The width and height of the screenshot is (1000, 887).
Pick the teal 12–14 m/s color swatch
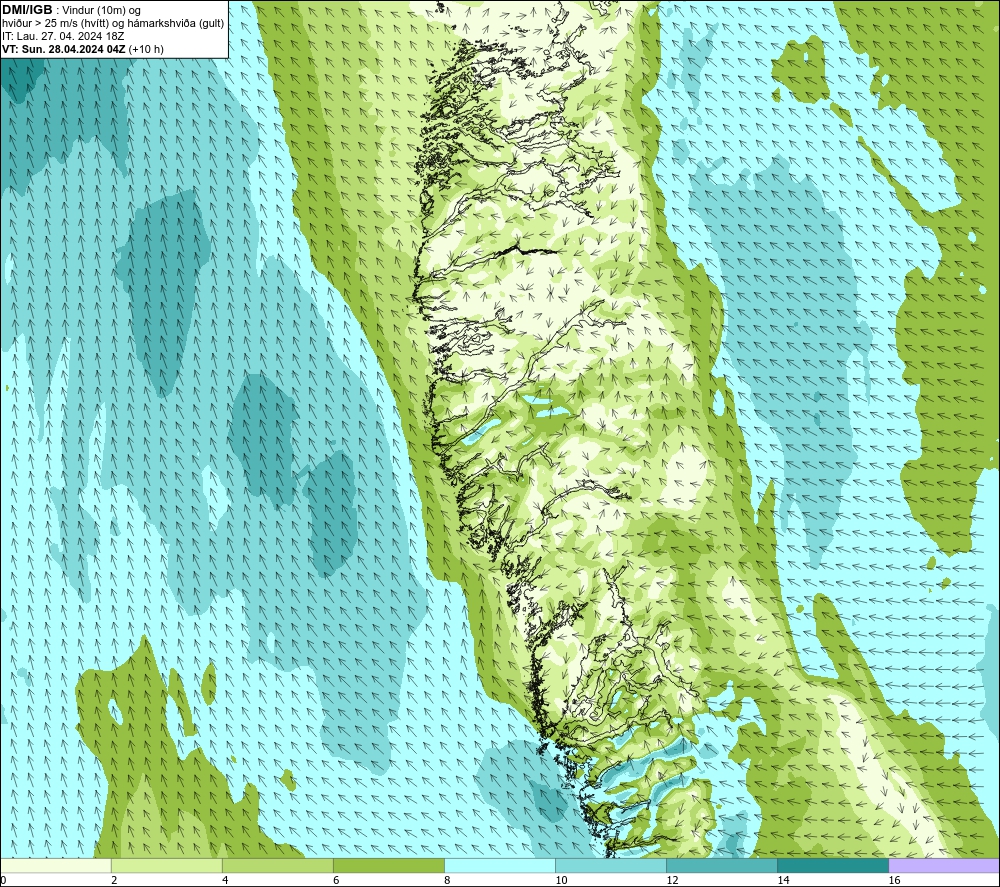tap(721, 865)
